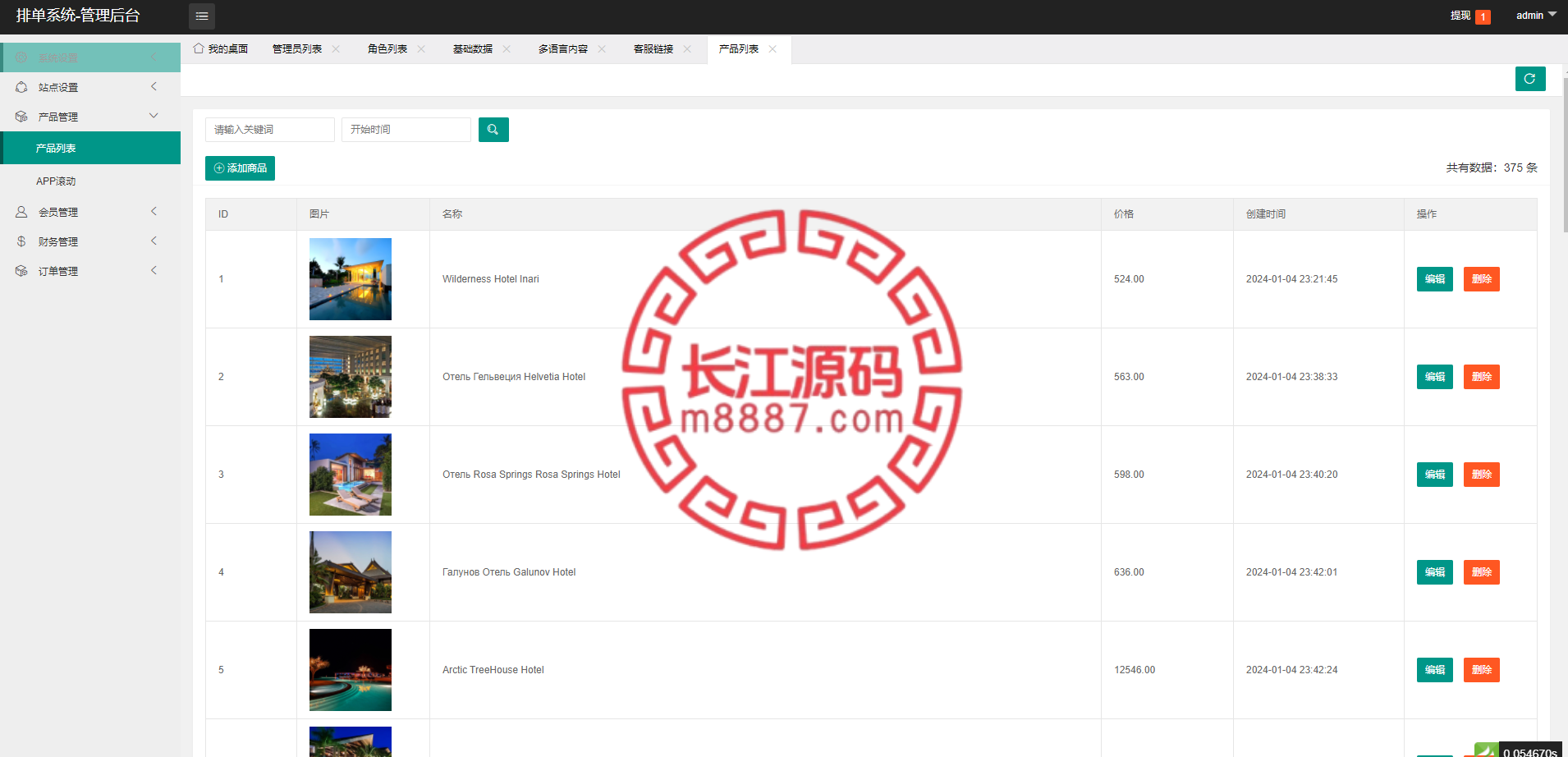Image resolution: width=1568 pixels, height=757 pixels.
Task: Close the 管理员列表 tab
Action: [x=336, y=49]
